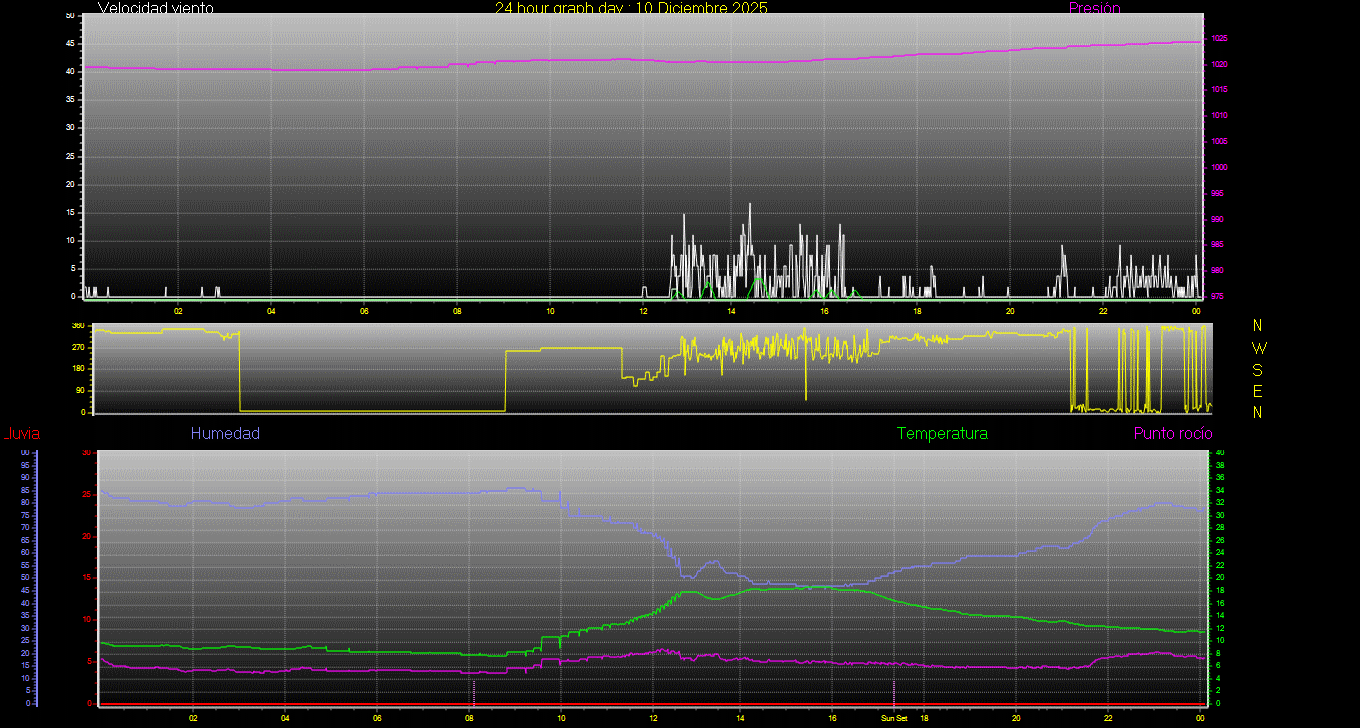
Task: Select the magenta 'Punto rocío' label
Action: [1172, 434]
